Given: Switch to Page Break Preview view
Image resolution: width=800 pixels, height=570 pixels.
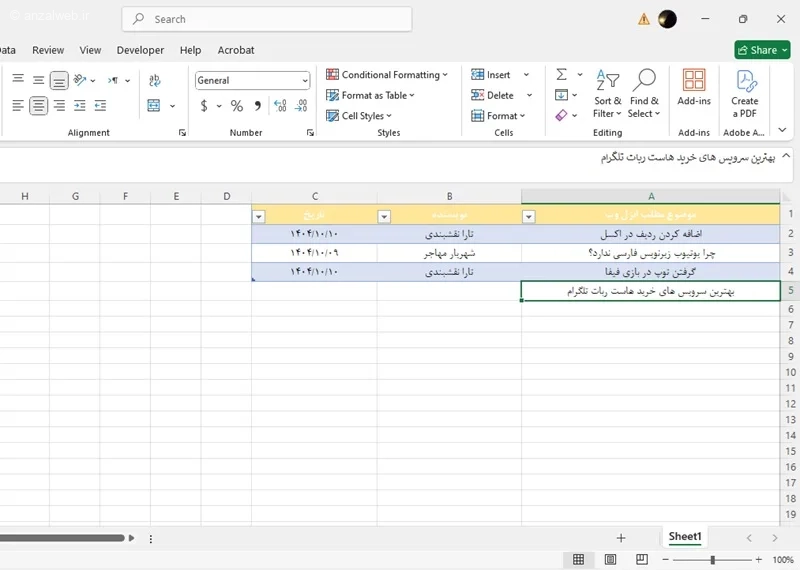Looking at the screenshot, I should click(642, 559).
